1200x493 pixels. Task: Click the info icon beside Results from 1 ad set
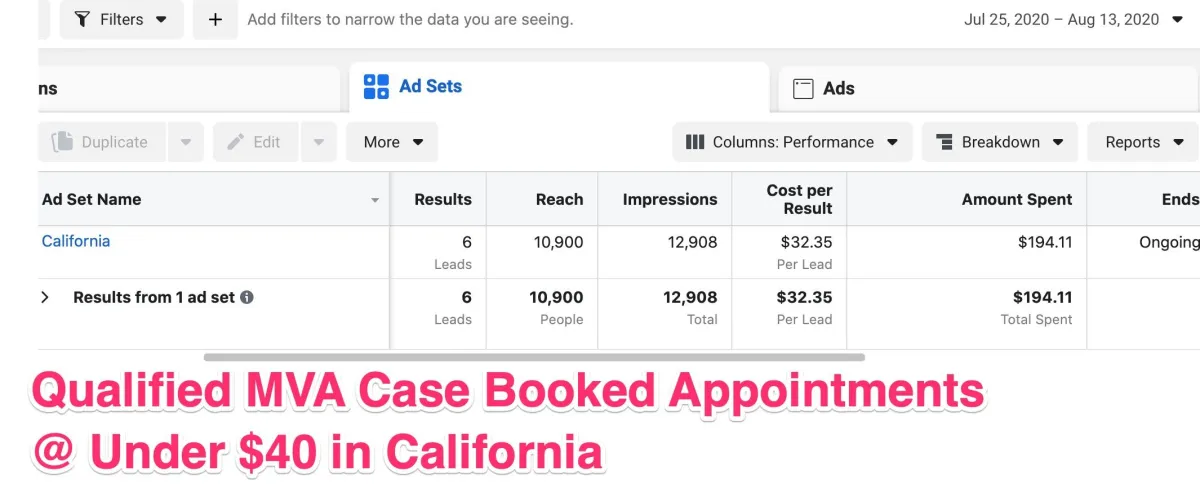(247, 297)
